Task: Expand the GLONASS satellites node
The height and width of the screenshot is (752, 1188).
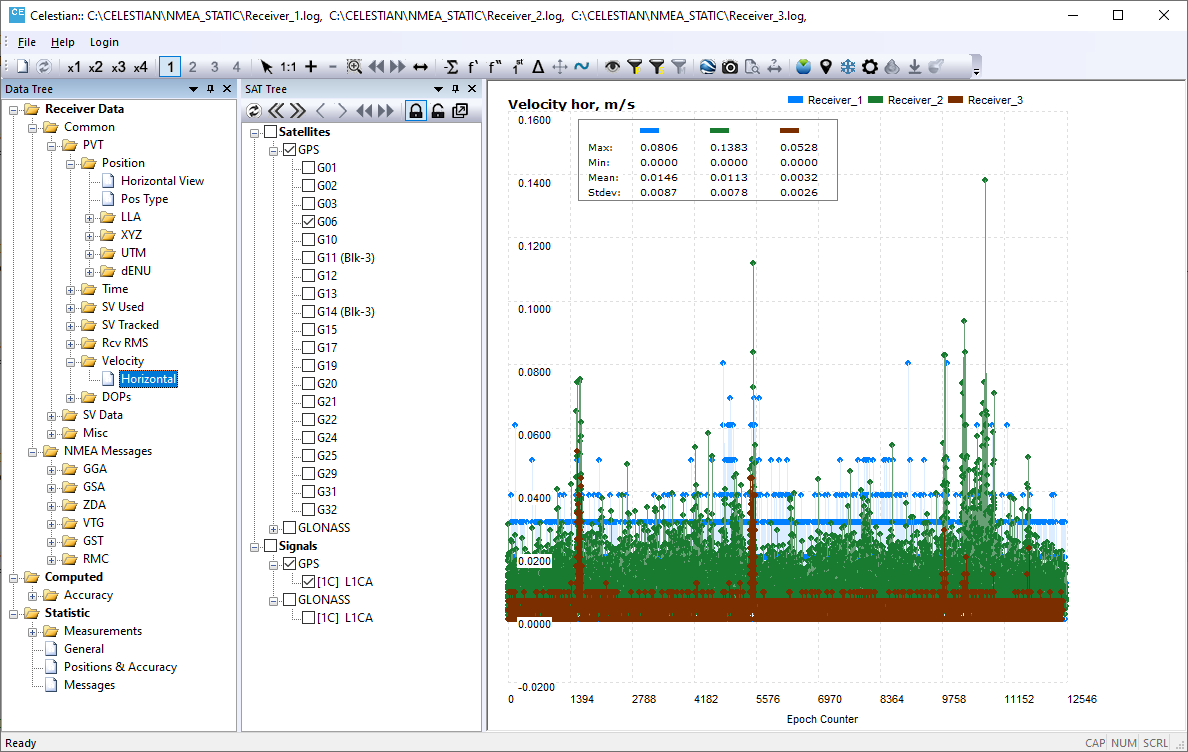Action: [274, 528]
